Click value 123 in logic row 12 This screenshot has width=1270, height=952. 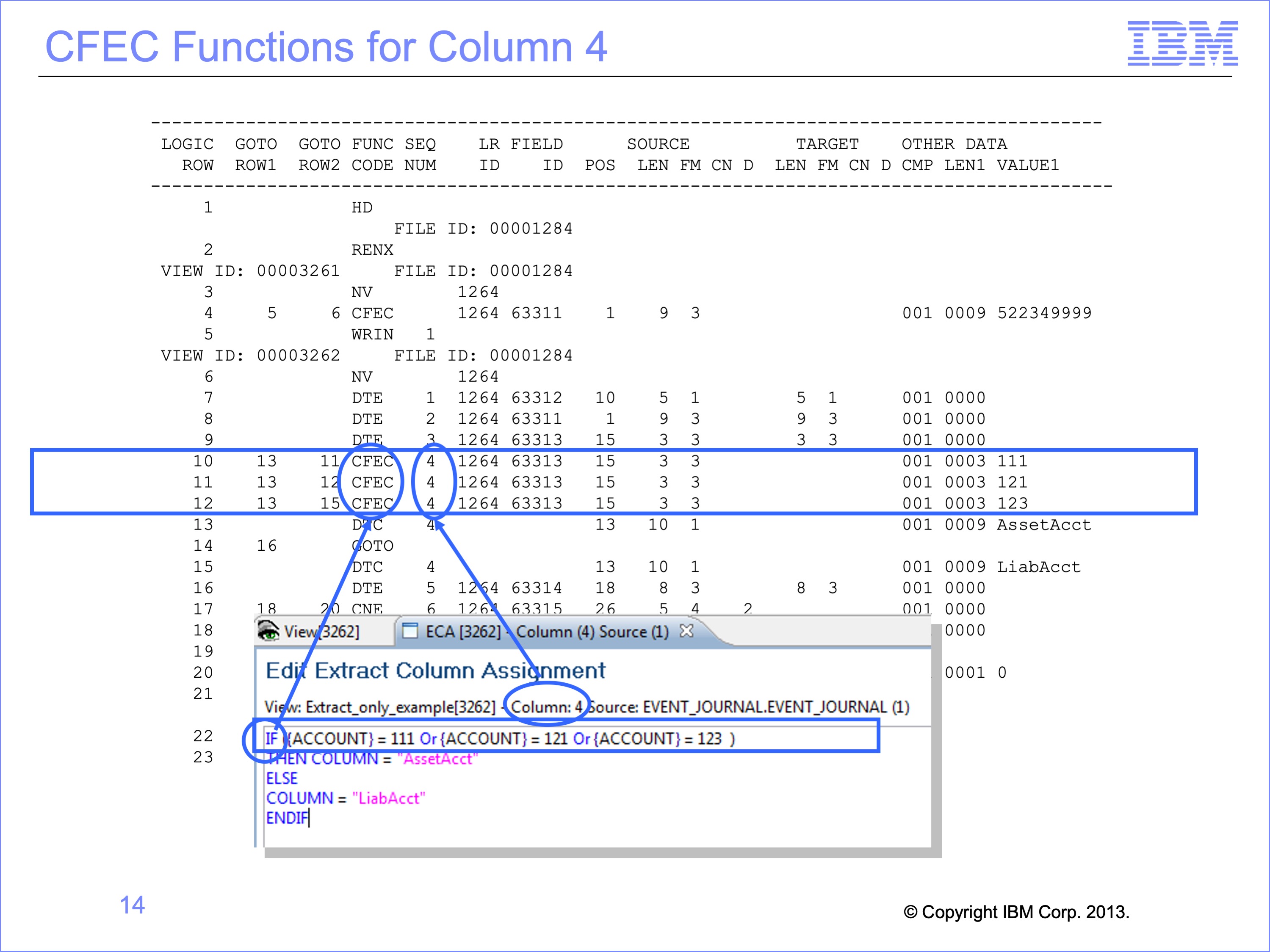click(x=1012, y=504)
